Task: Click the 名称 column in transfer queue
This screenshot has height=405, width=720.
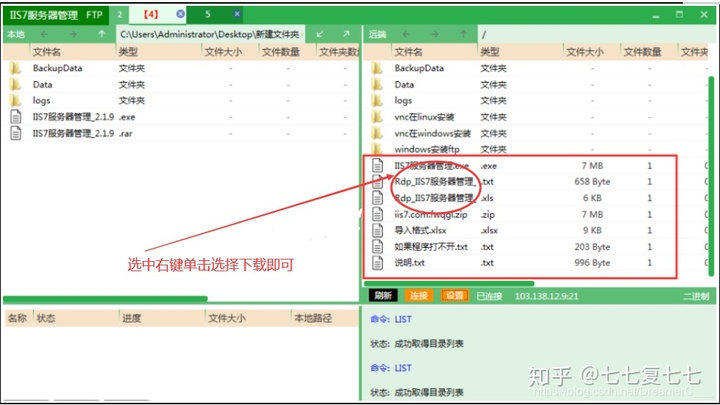Action: coord(18,318)
